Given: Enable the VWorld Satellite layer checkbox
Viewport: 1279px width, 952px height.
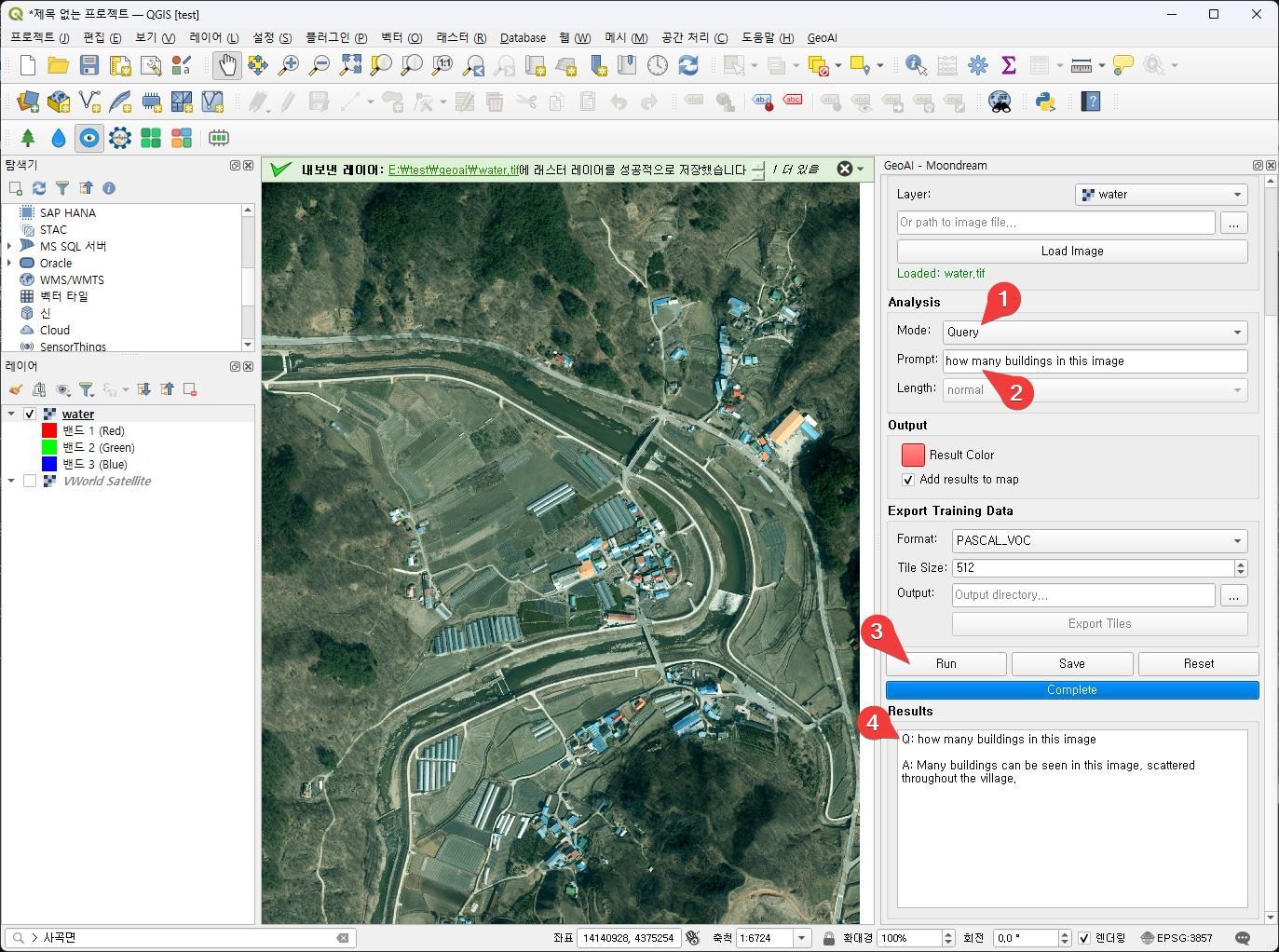Looking at the screenshot, I should (x=30, y=482).
